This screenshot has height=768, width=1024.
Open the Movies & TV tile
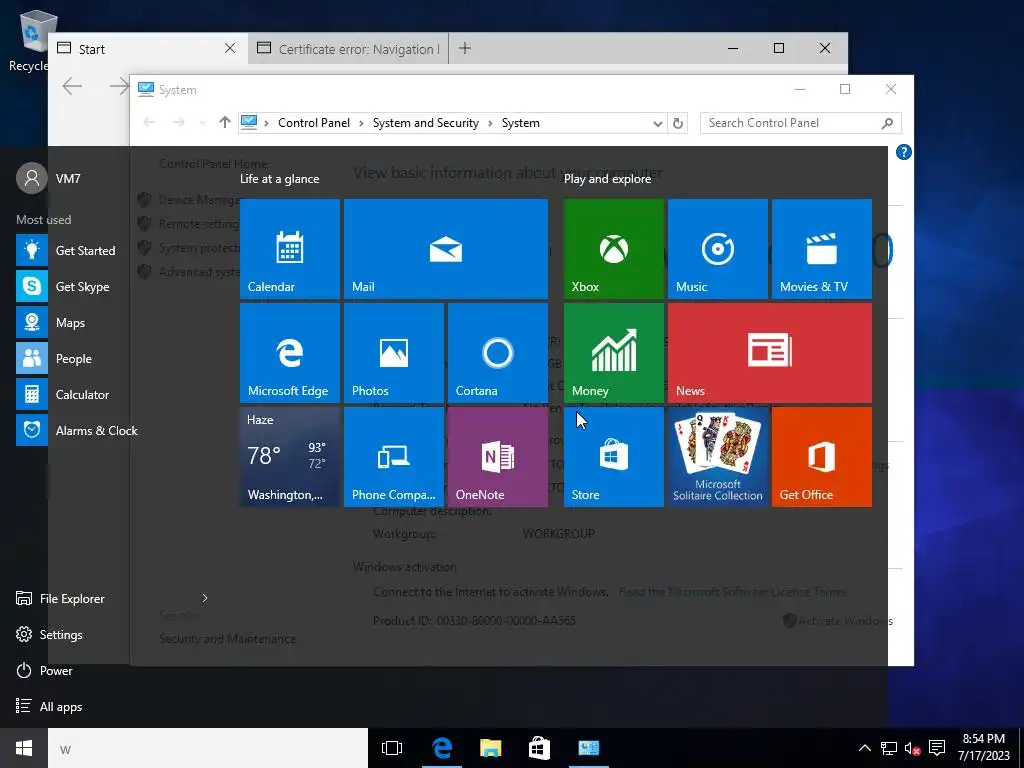pyautogui.click(x=822, y=249)
